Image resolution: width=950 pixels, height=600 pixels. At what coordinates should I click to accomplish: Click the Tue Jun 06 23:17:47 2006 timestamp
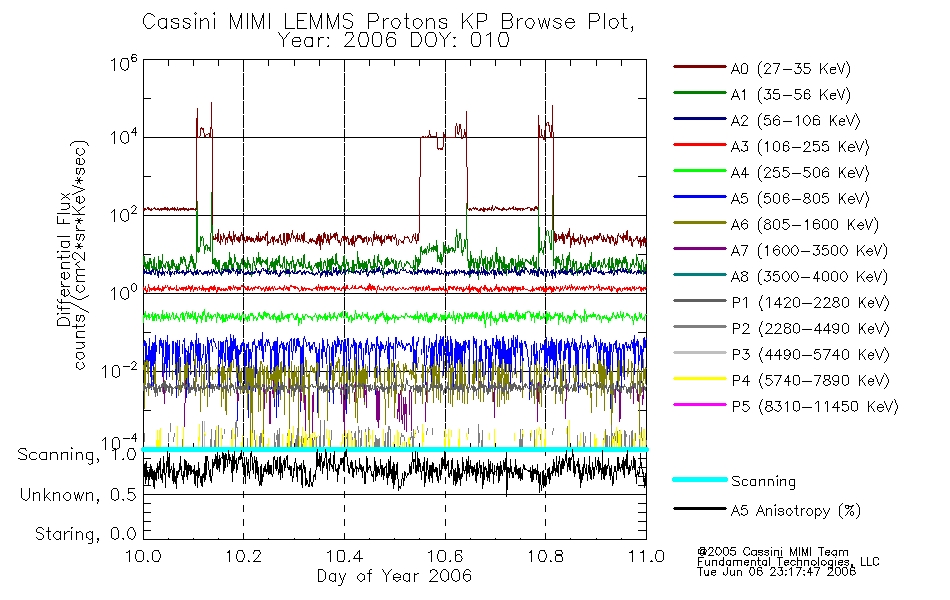(x=776, y=572)
